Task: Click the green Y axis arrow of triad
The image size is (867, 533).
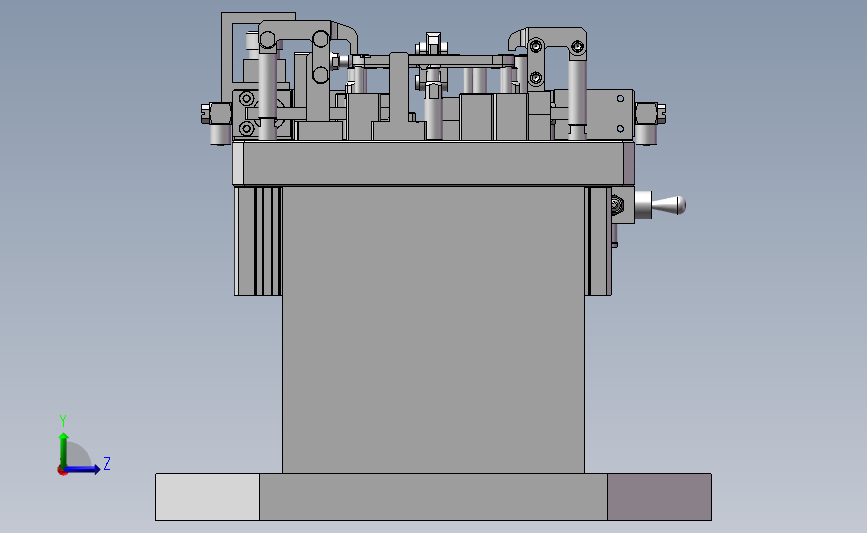Action: point(64,449)
